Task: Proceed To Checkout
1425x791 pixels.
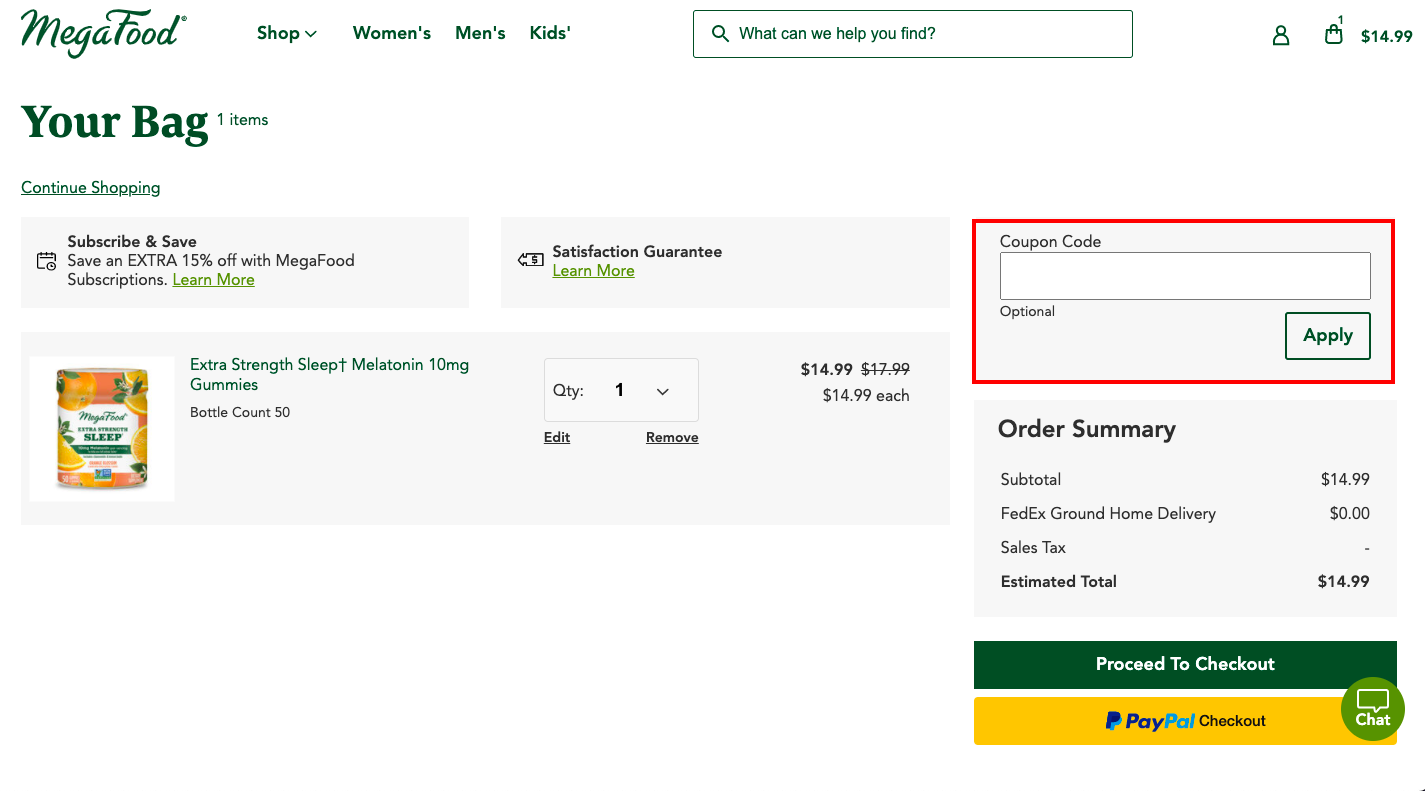Action: tap(1185, 664)
